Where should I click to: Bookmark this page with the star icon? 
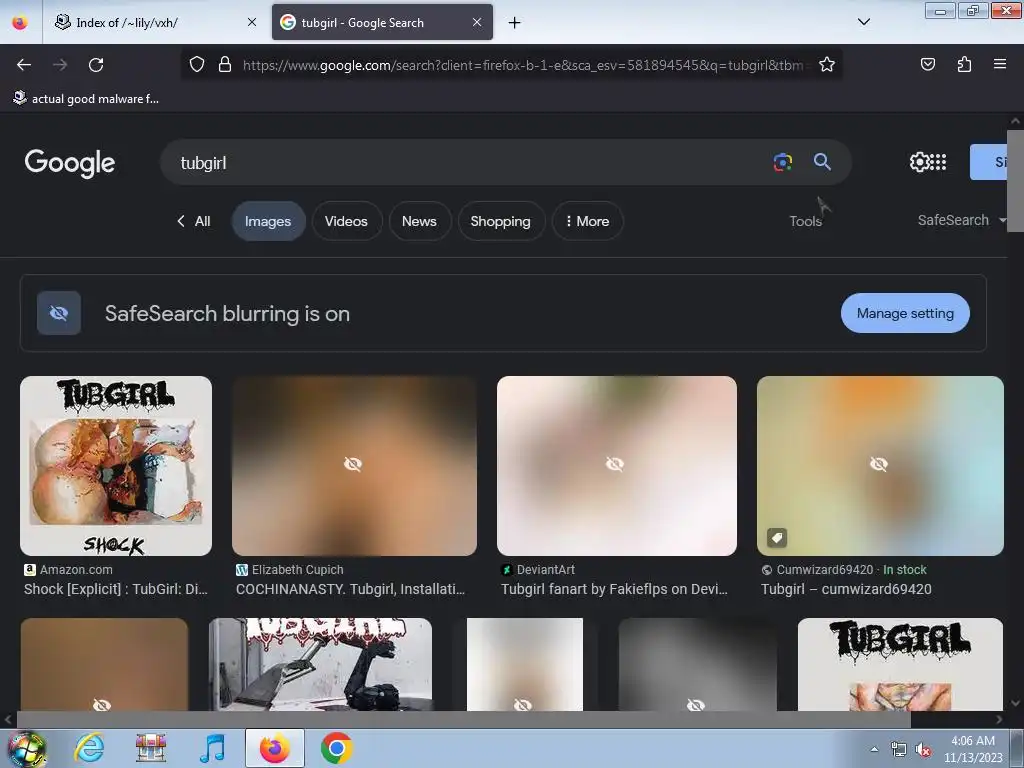click(827, 65)
